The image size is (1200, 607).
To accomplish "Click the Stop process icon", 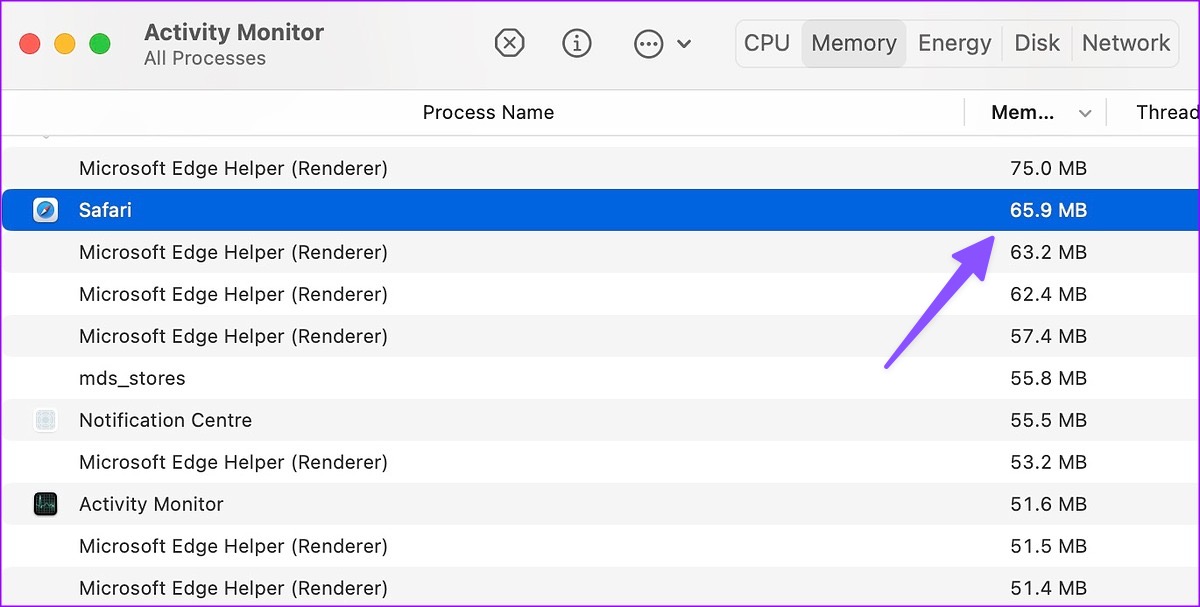I will pos(510,43).
